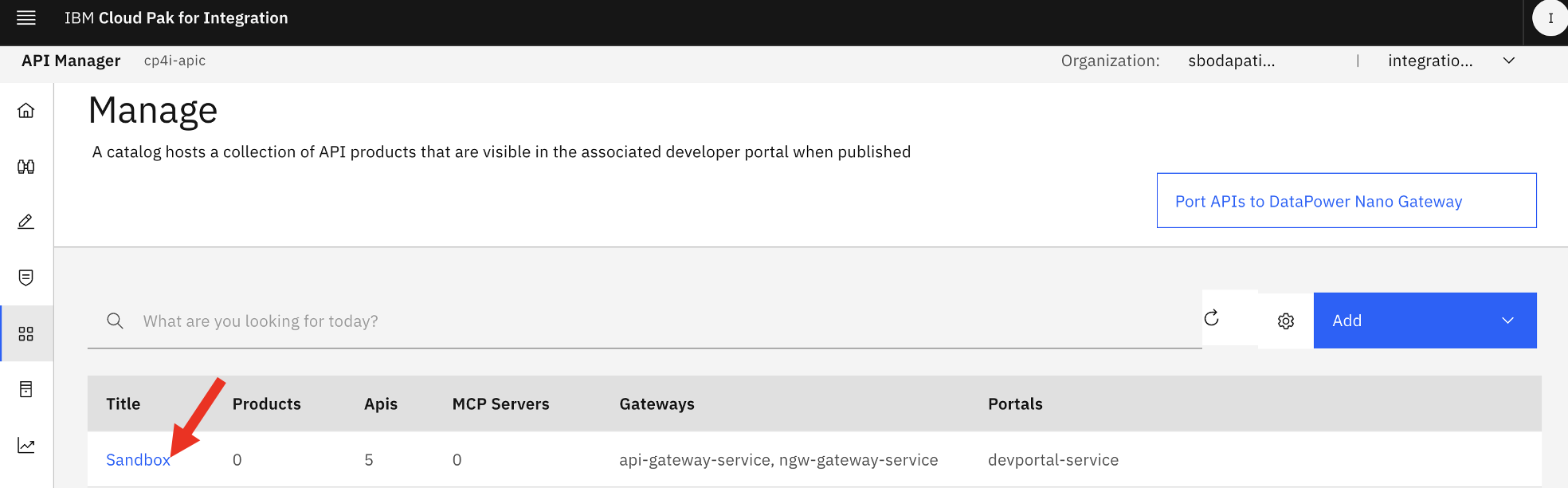Click the Gateways column header

657,404
